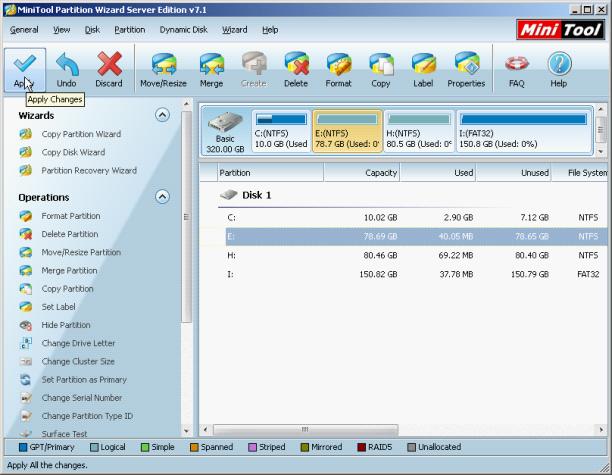Click the sidebar scroll down arrow
612x475 pixels.
tap(187, 431)
